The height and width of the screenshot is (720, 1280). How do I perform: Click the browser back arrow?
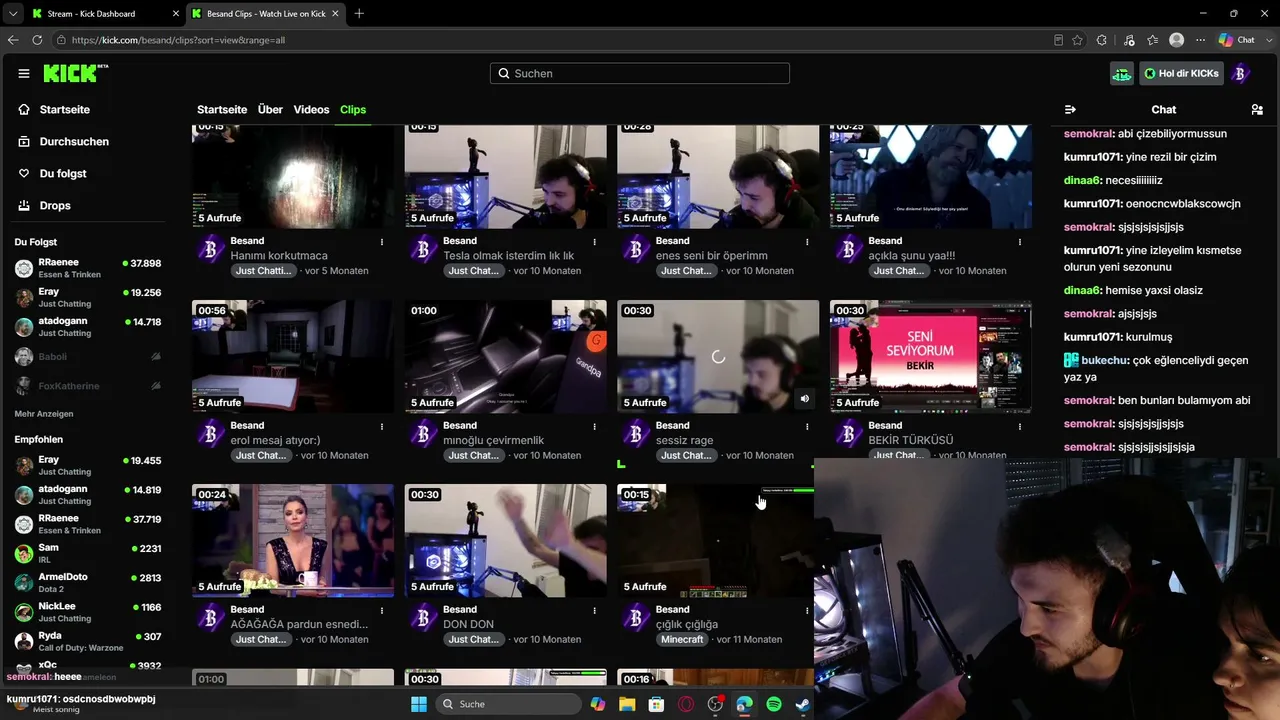(x=13, y=40)
